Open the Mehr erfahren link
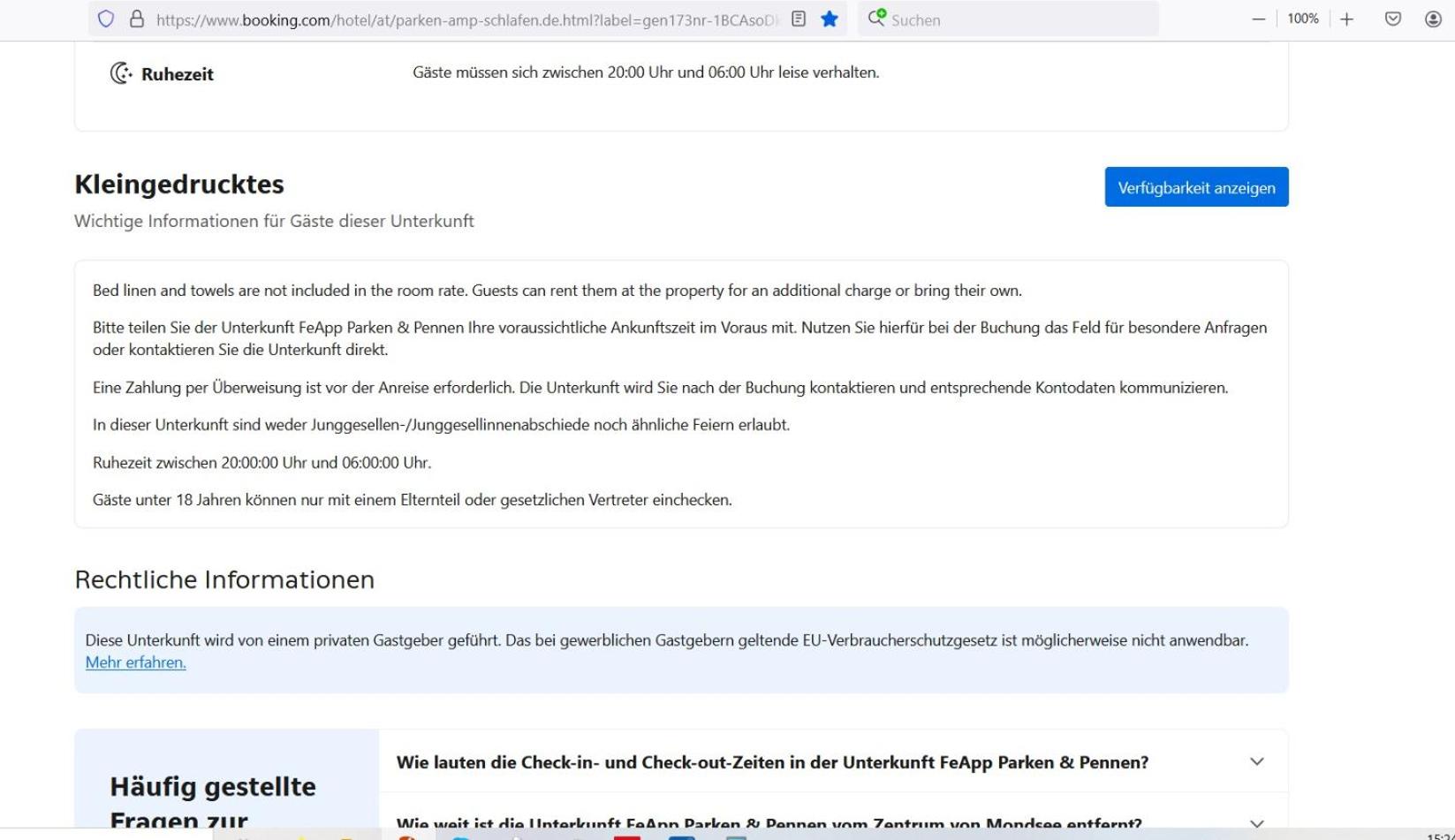The image size is (1455, 840). (x=135, y=662)
